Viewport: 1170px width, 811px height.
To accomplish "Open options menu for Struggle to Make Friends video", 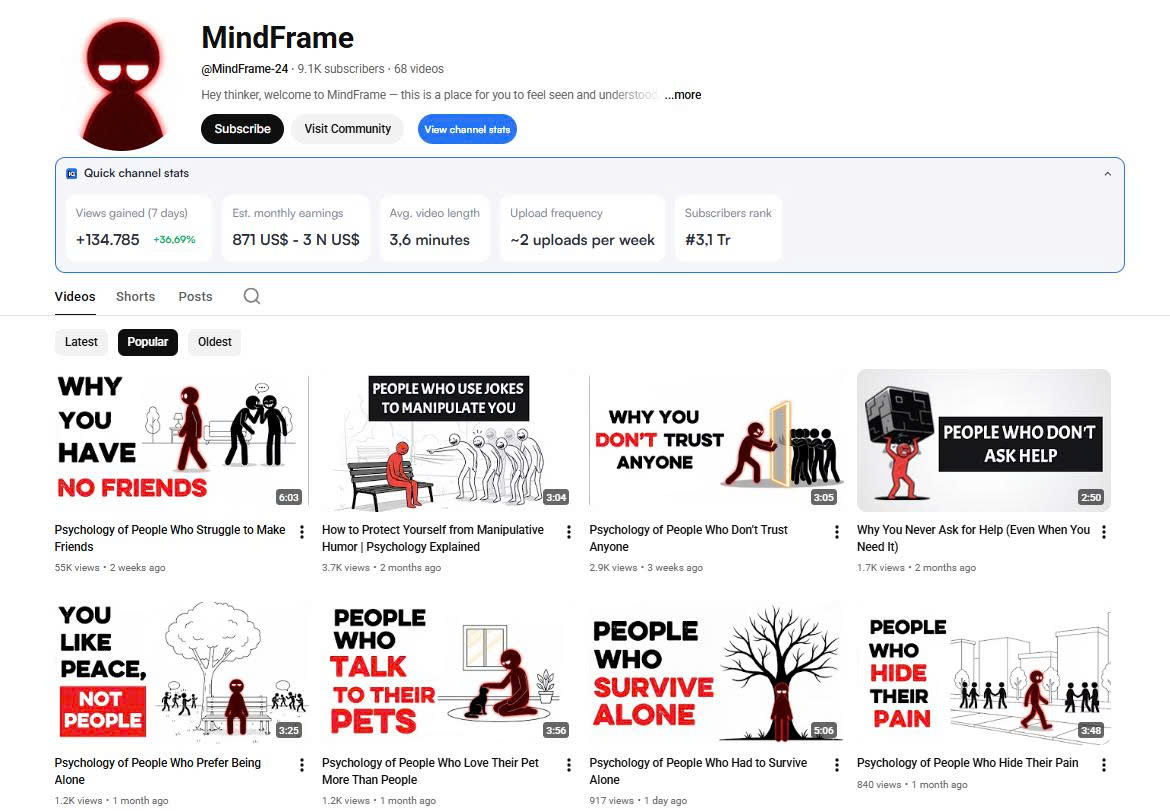I will [301, 531].
